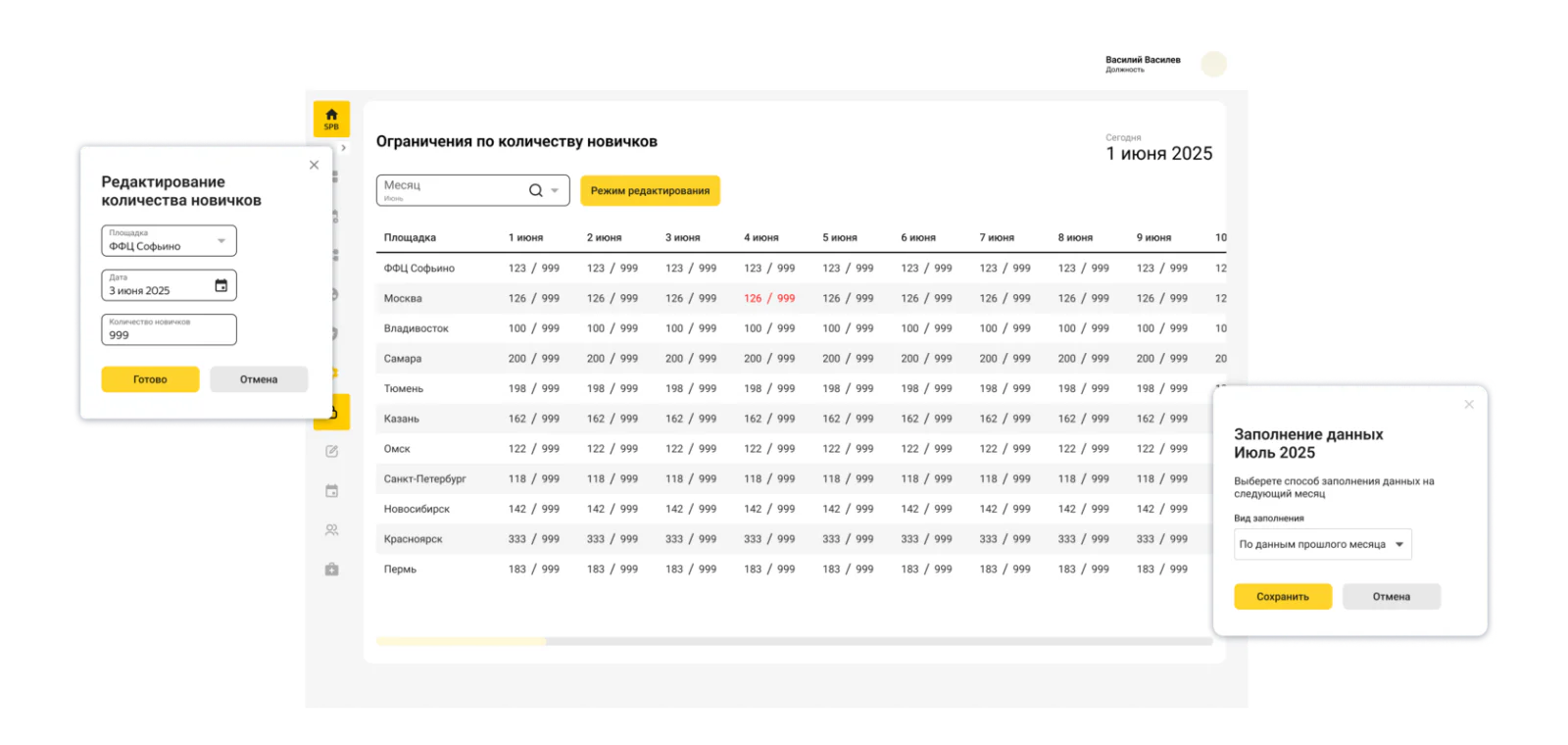
Task: Click the 9 июня column header
Action: (x=1153, y=237)
